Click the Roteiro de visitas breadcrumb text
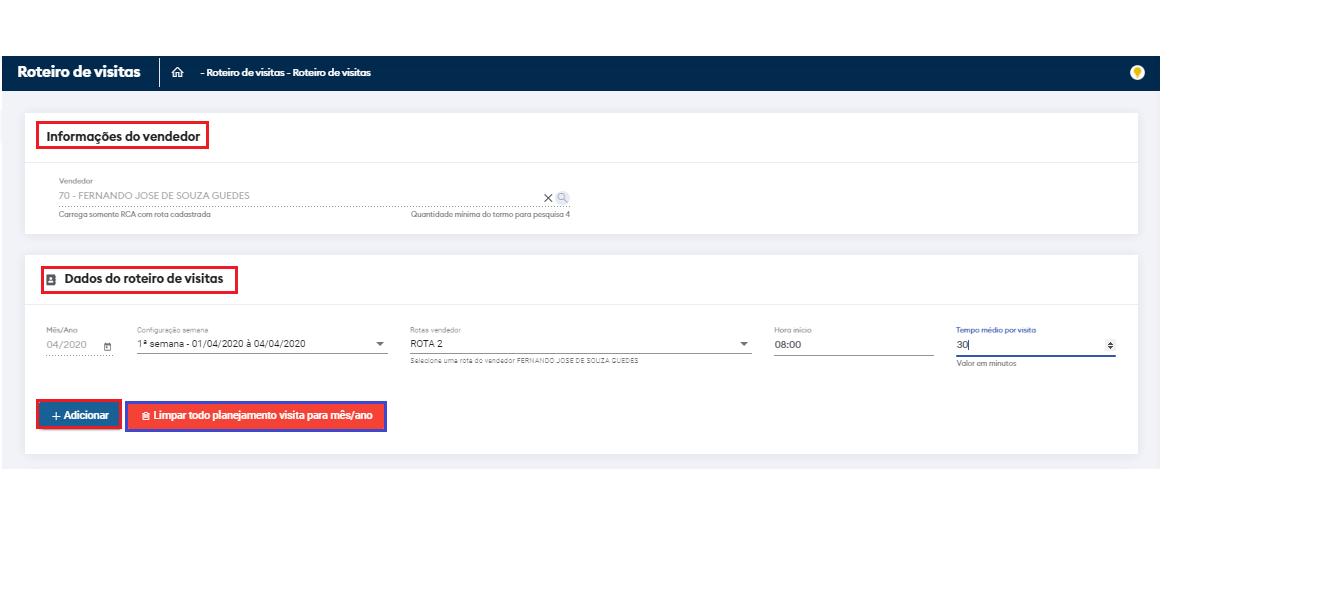 pos(288,73)
